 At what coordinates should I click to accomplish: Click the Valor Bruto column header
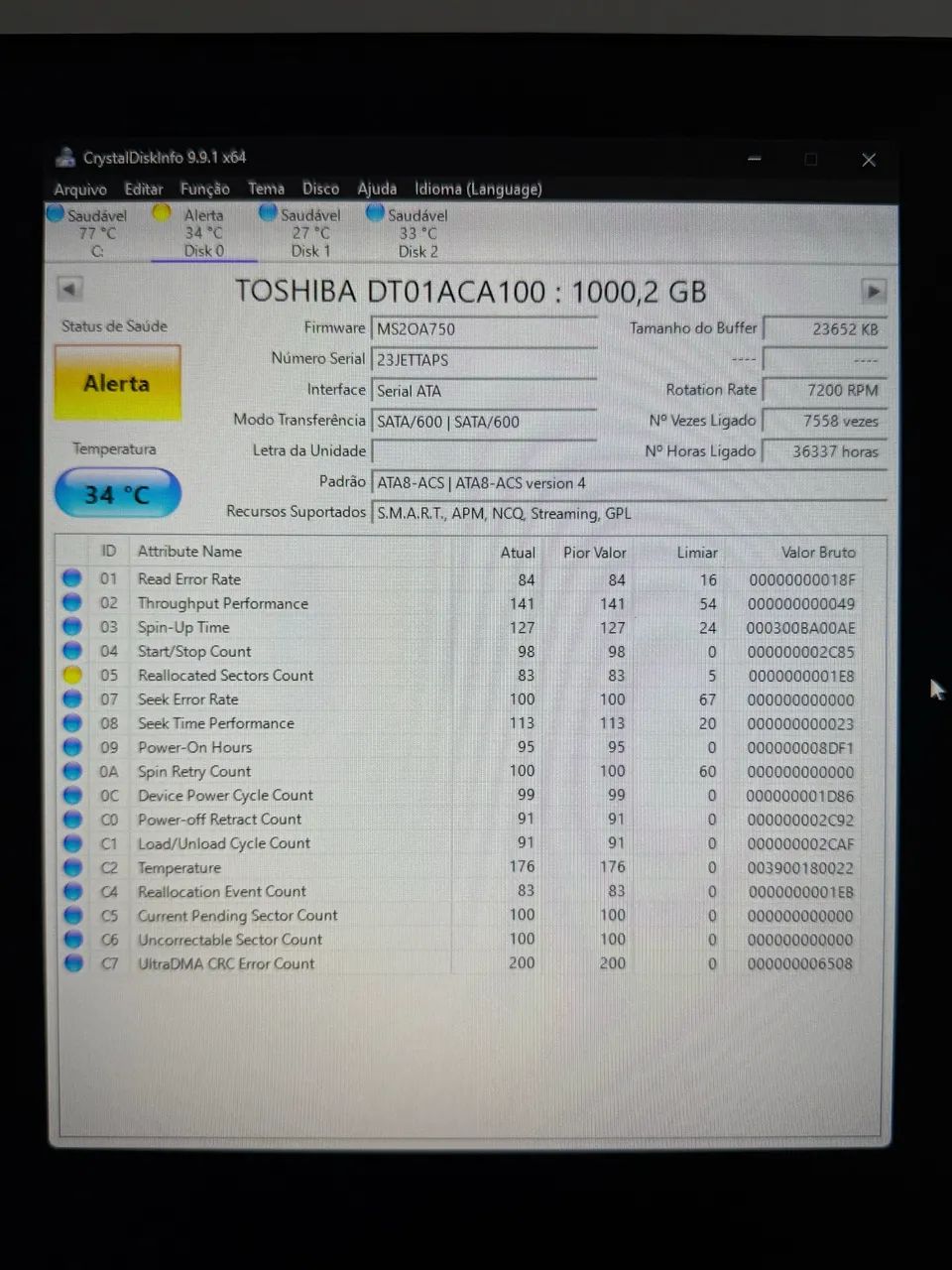click(x=818, y=553)
